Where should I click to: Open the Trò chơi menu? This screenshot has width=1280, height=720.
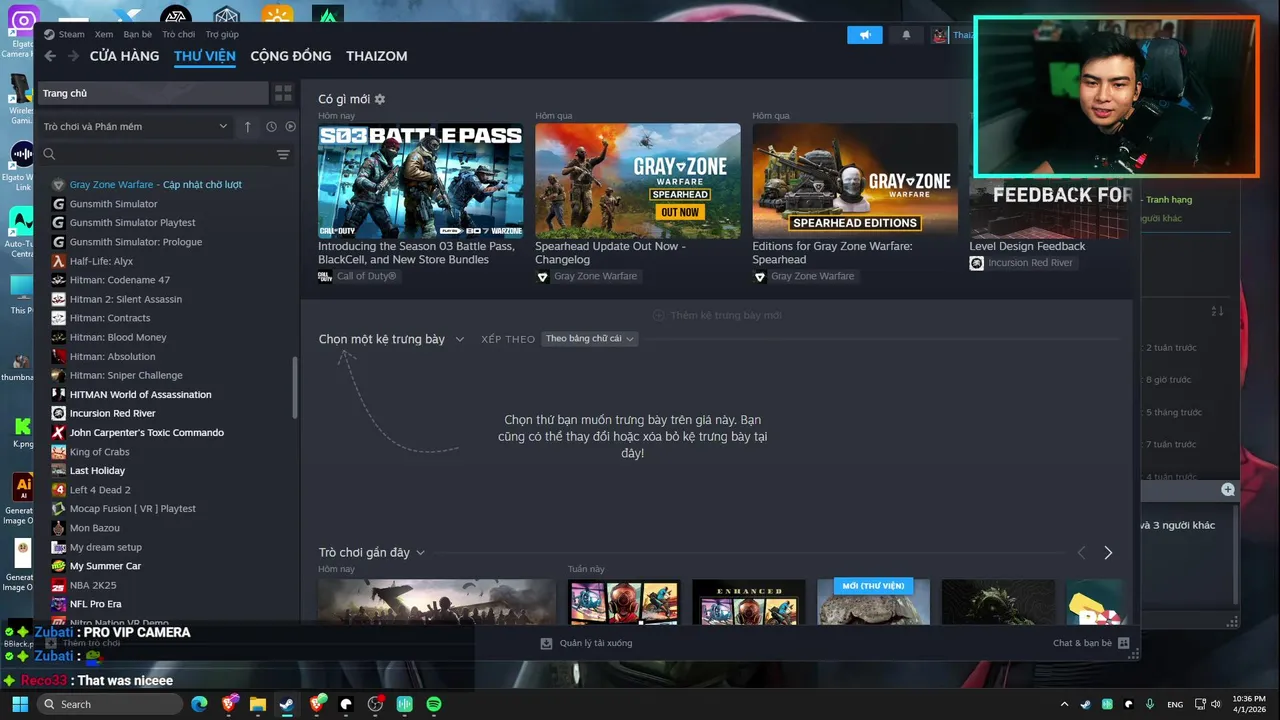(x=179, y=34)
